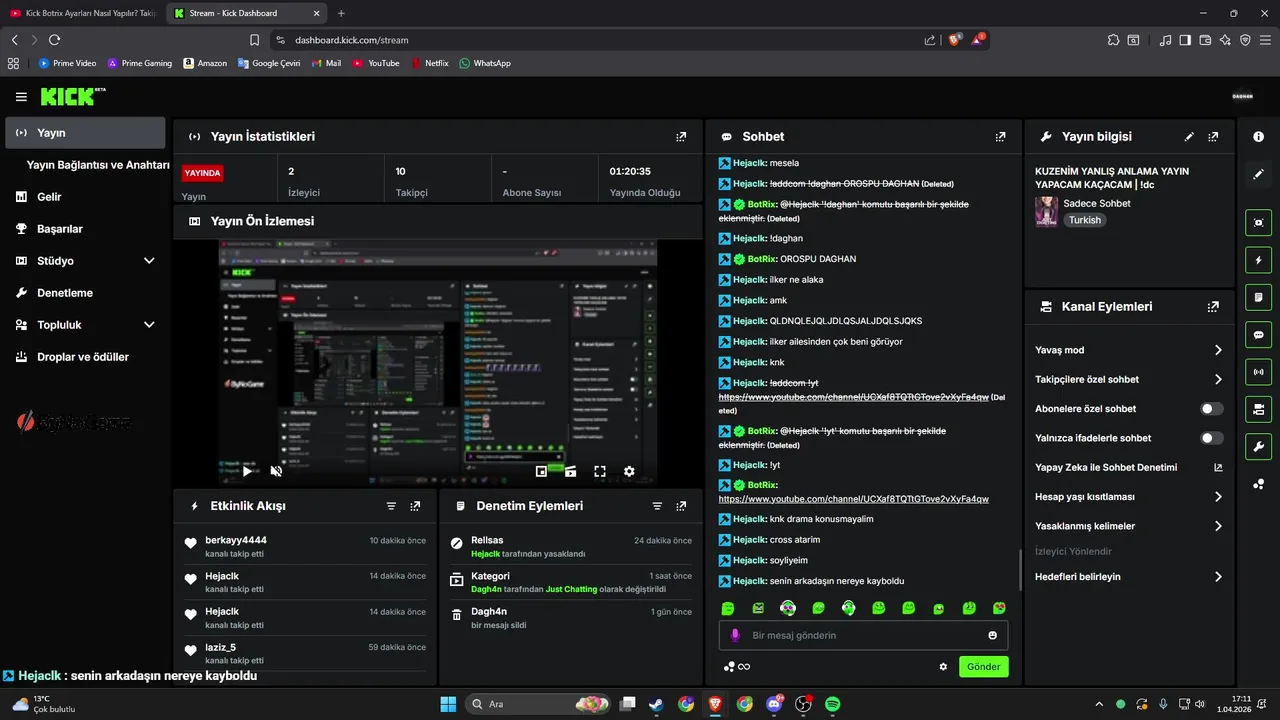Open Yasaklanmış kelimeler settings
This screenshot has width=1280, height=720.
click(x=1129, y=526)
